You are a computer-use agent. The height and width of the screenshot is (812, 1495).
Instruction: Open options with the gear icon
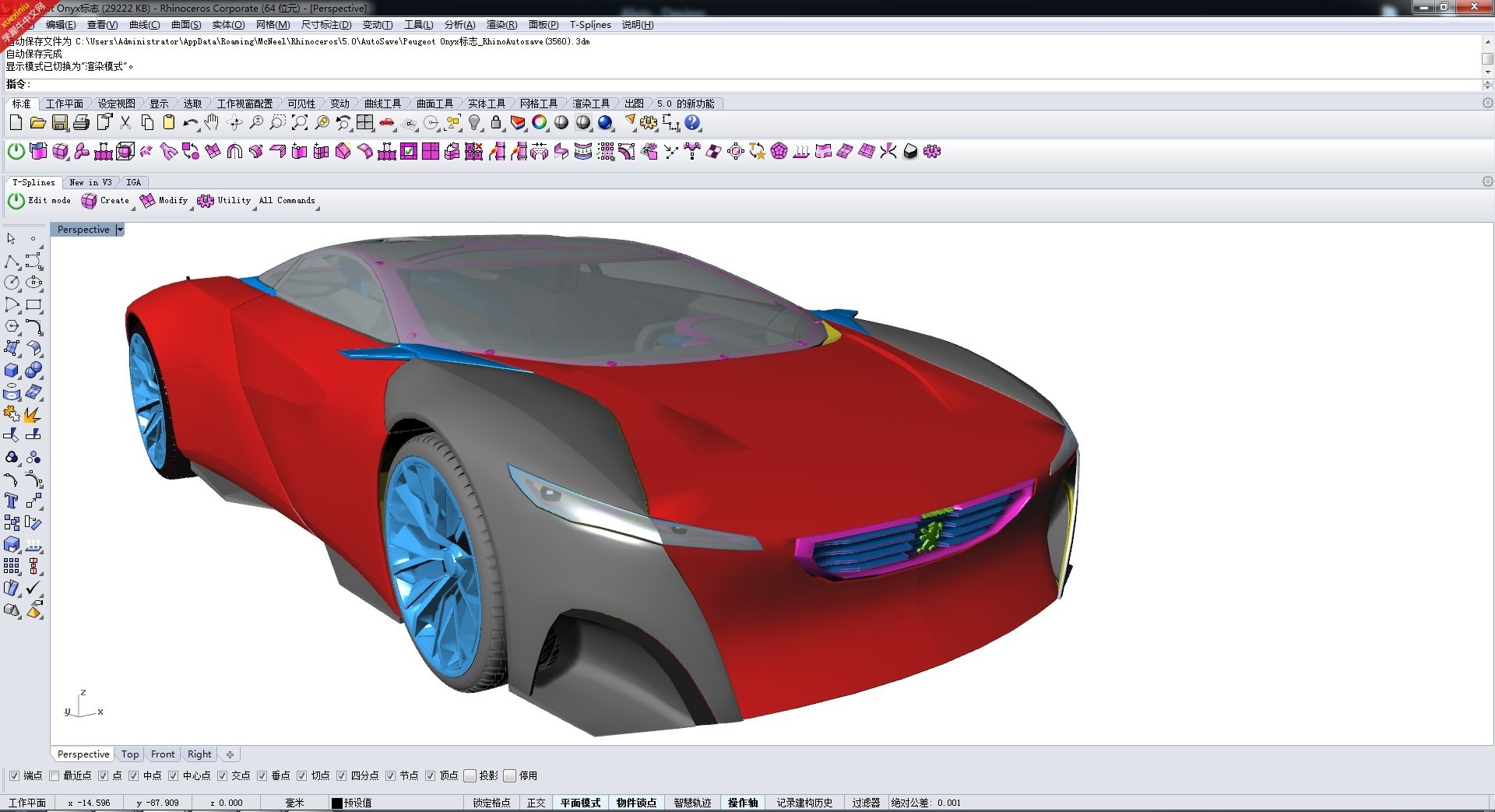click(x=649, y=123)
